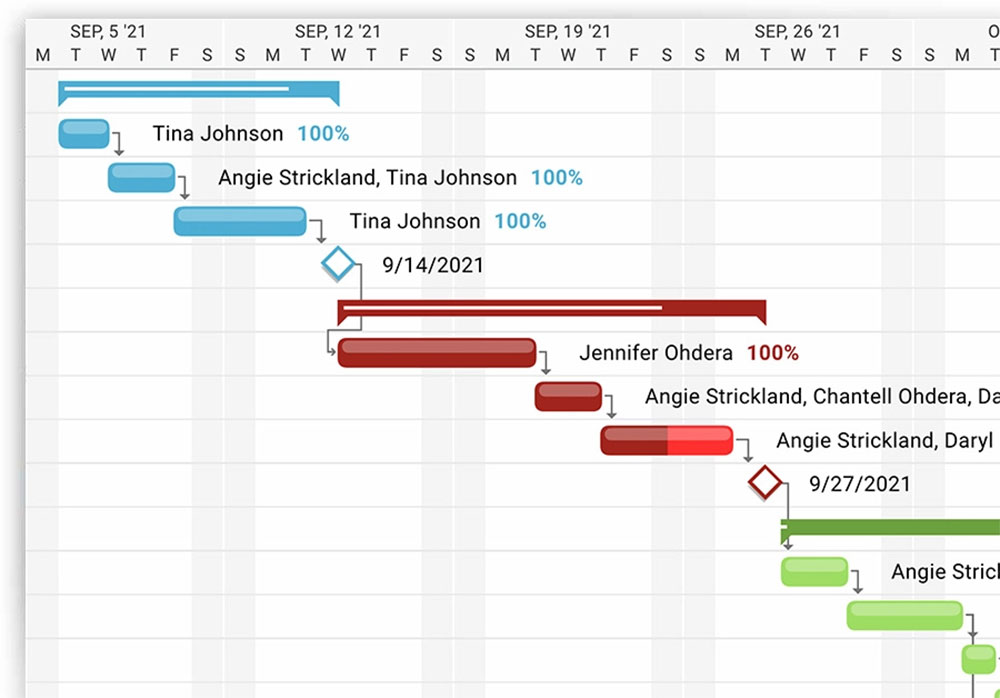Screen dimensions: 1000x698
Task: Click the SEP, 26 '21 week header
Action: pyautogui.click(x=797, y=31)
